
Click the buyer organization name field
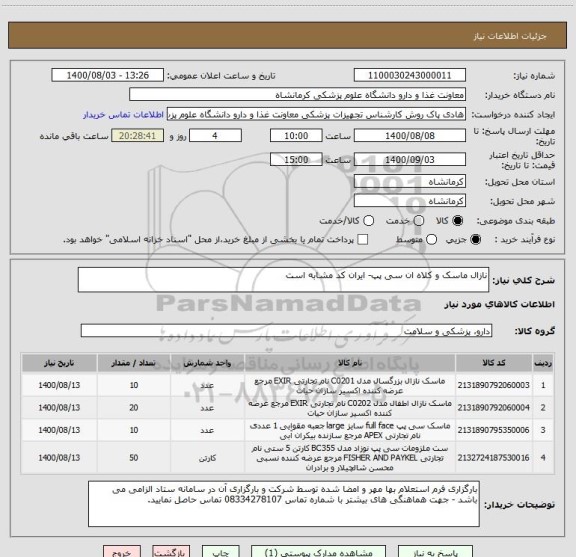click(x=298, y=95)
